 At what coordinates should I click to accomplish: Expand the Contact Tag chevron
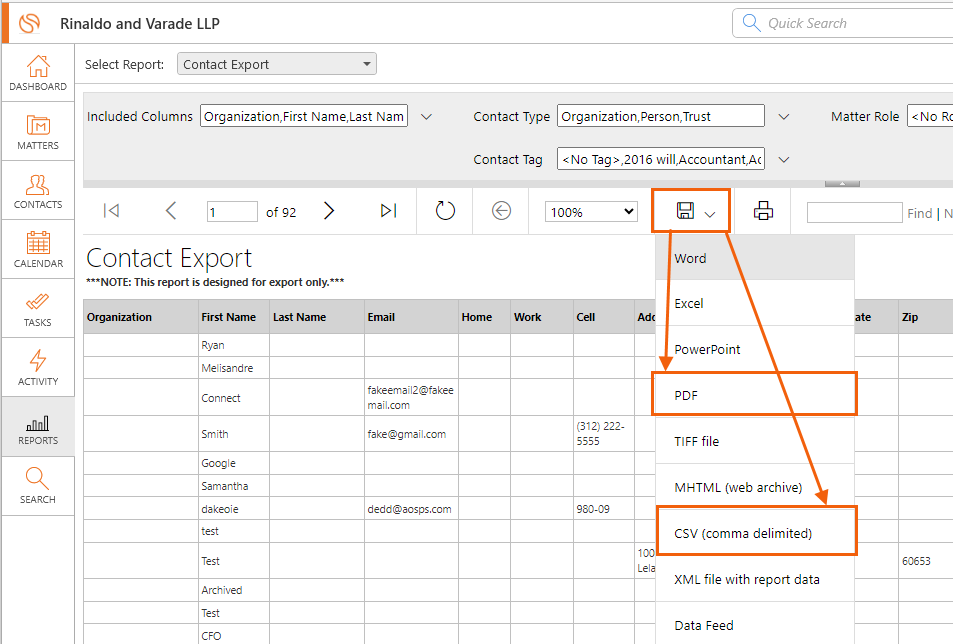784,160
